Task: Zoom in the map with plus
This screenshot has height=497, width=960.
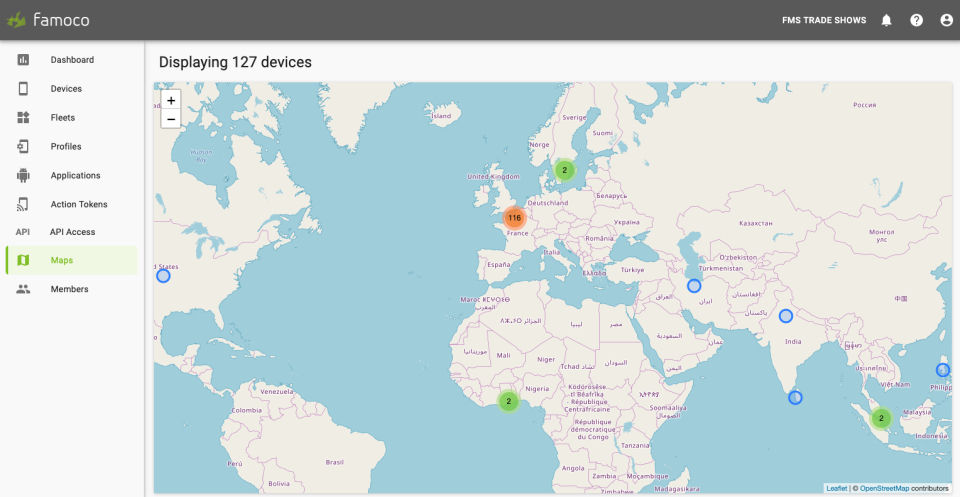Action: 171,100
